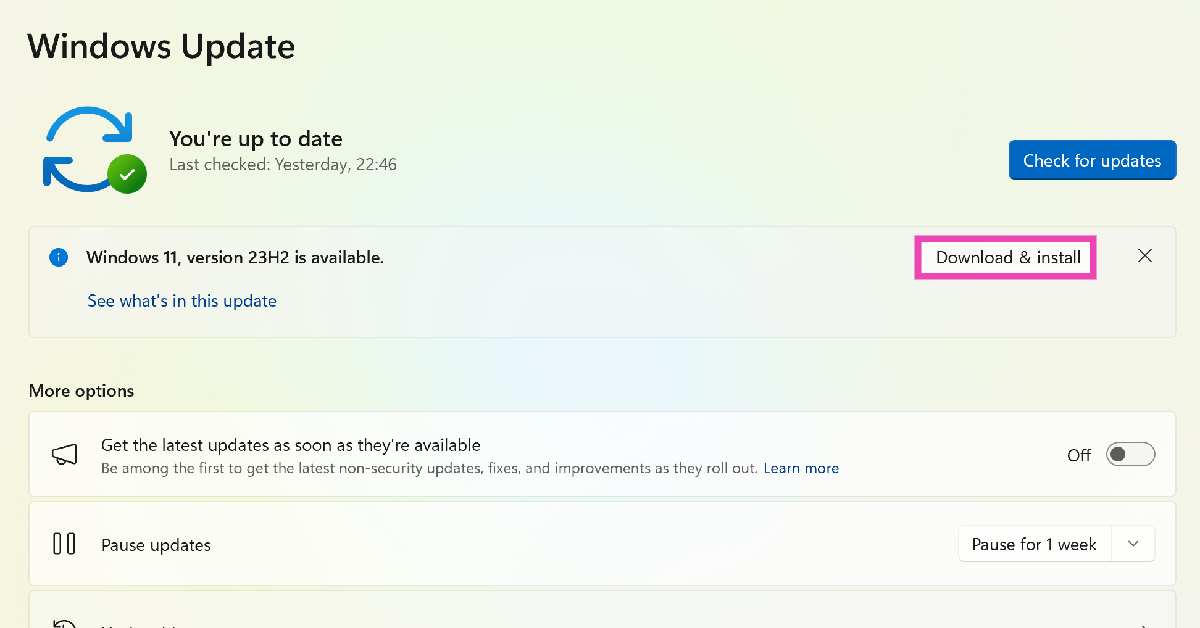Screen dimensions: 1200x628
Task: Open See what's in this update
Action: [182, 301]
